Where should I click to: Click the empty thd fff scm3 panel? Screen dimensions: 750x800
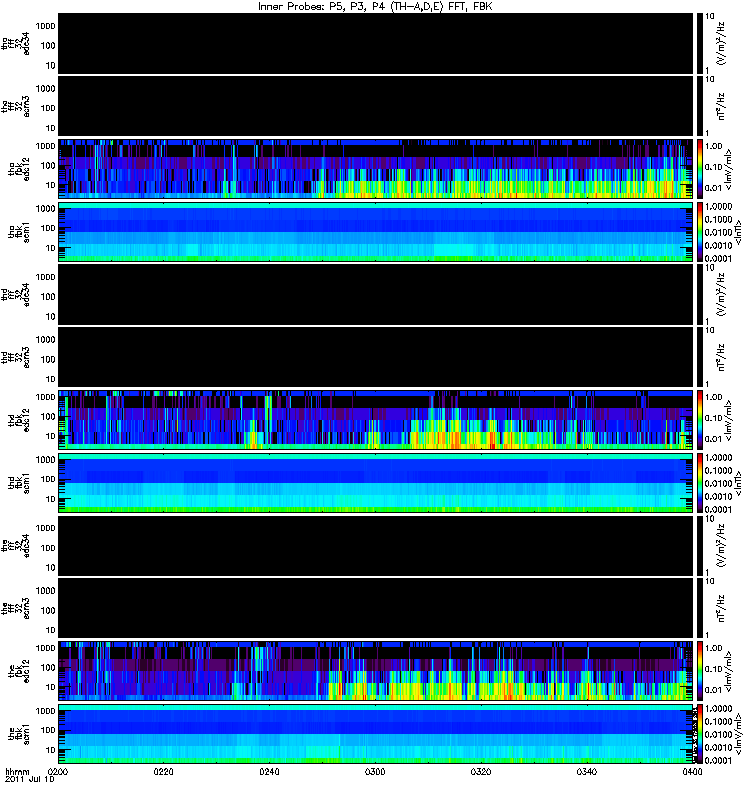coord(376,358)
